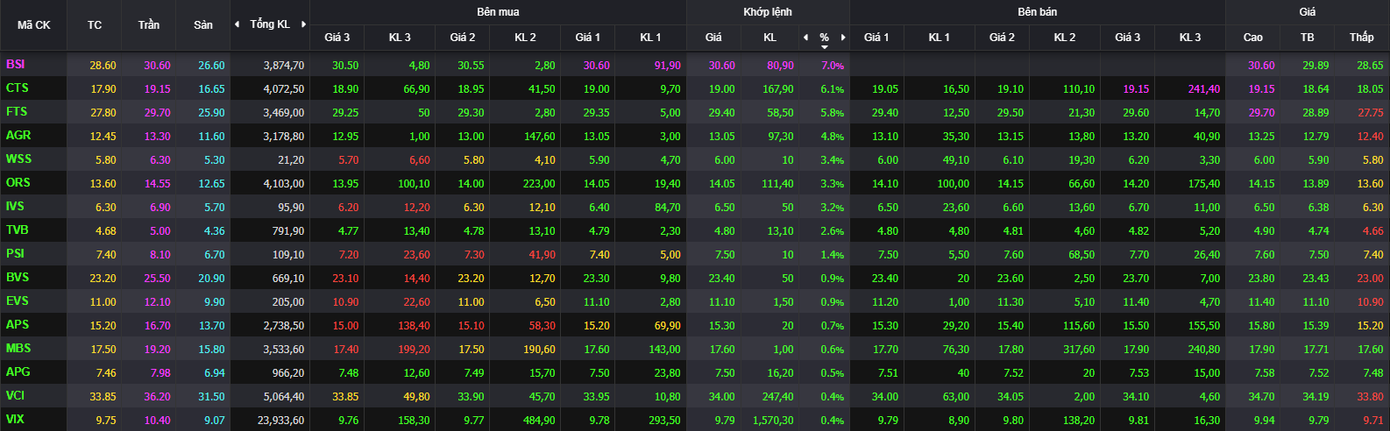Click the Thấp price column header
The image size is (1390, 431).
click(x=1361, y=37)
